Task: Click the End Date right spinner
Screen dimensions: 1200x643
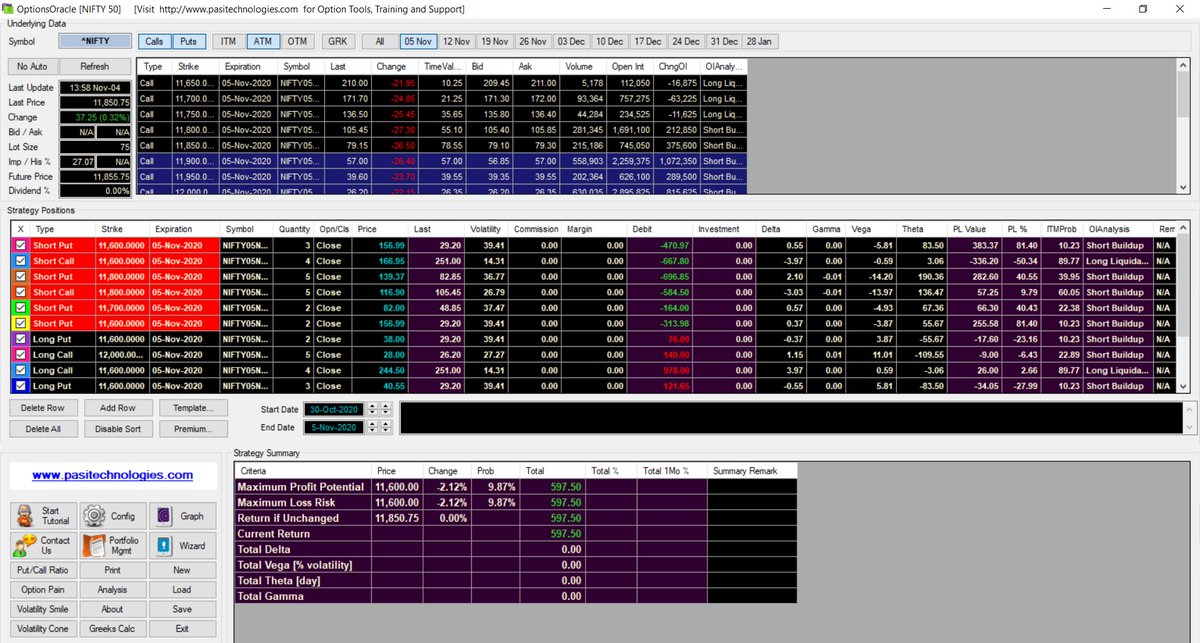Action: click(386, 428)
